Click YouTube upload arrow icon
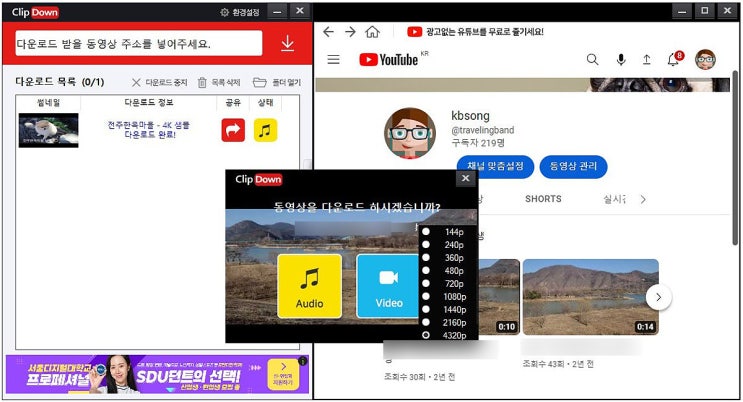The height and width of the screenshot is (402, 743). point(646,59)
